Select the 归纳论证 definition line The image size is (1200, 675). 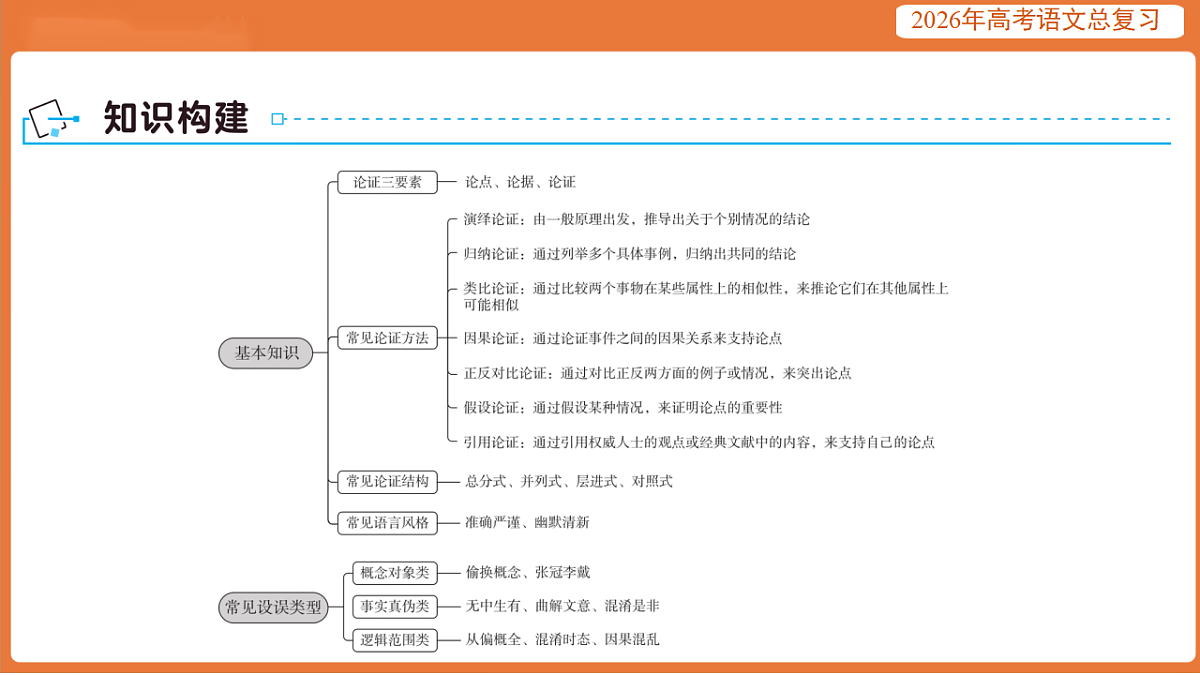[630, 254]
